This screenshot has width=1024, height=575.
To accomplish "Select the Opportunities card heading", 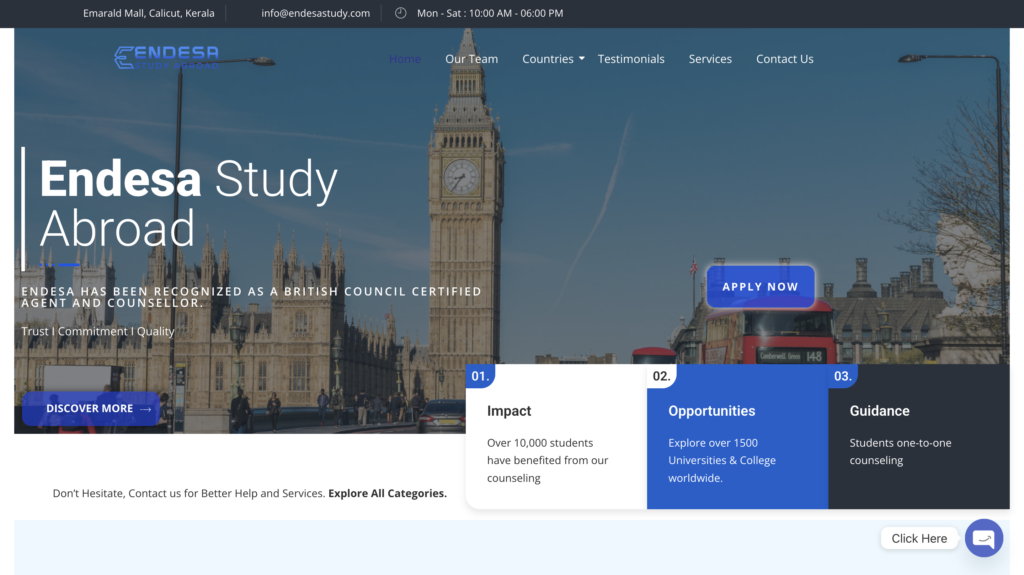I will 711,411.
